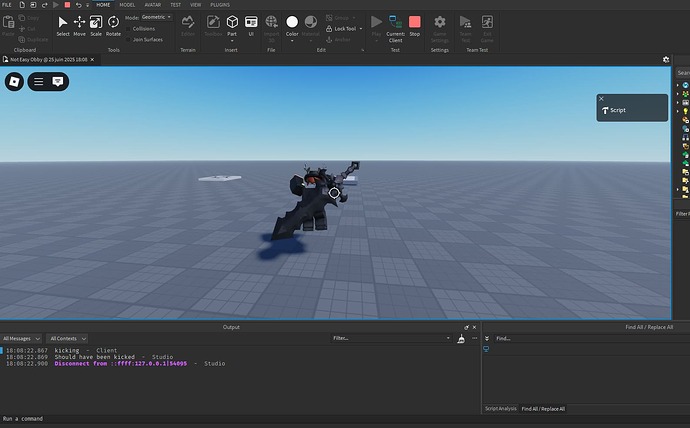690x428 pixels.
Task: Open the UI insert tool
Action: tap(251, 26)
